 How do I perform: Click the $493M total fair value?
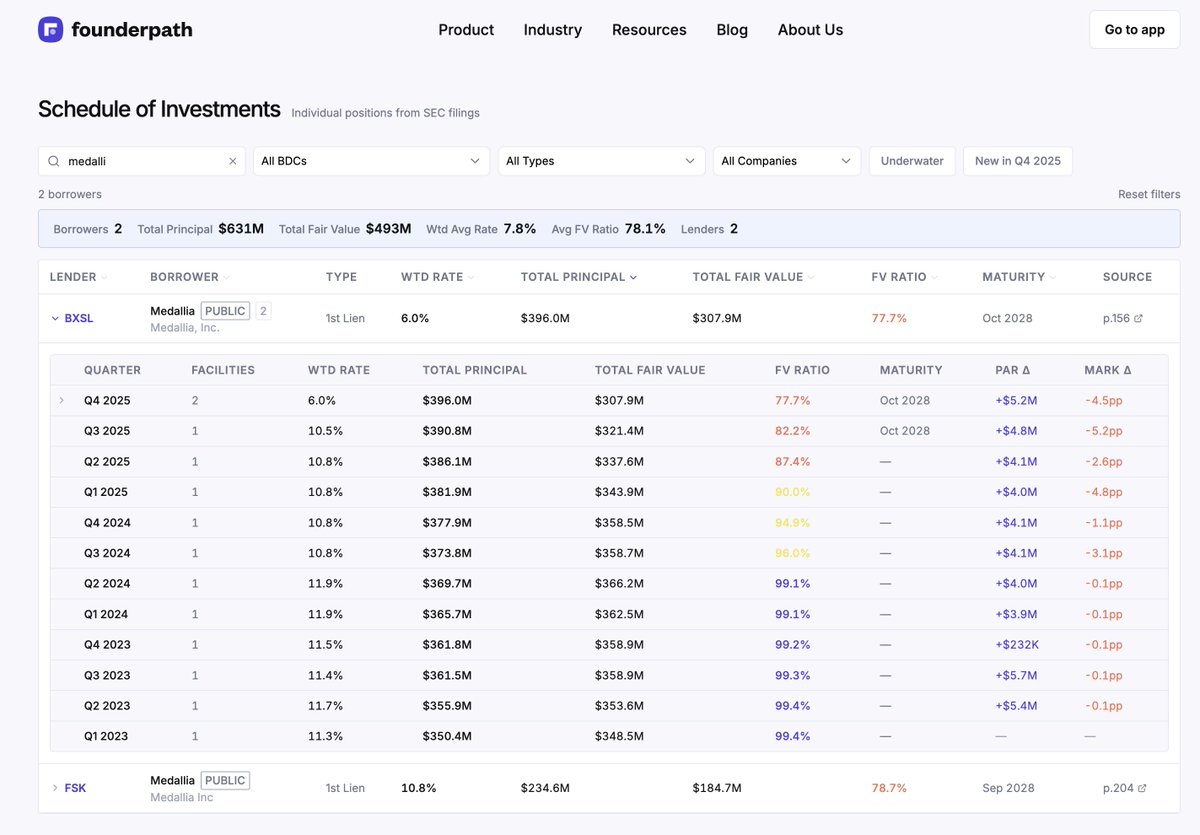click(x=388, y=229)
